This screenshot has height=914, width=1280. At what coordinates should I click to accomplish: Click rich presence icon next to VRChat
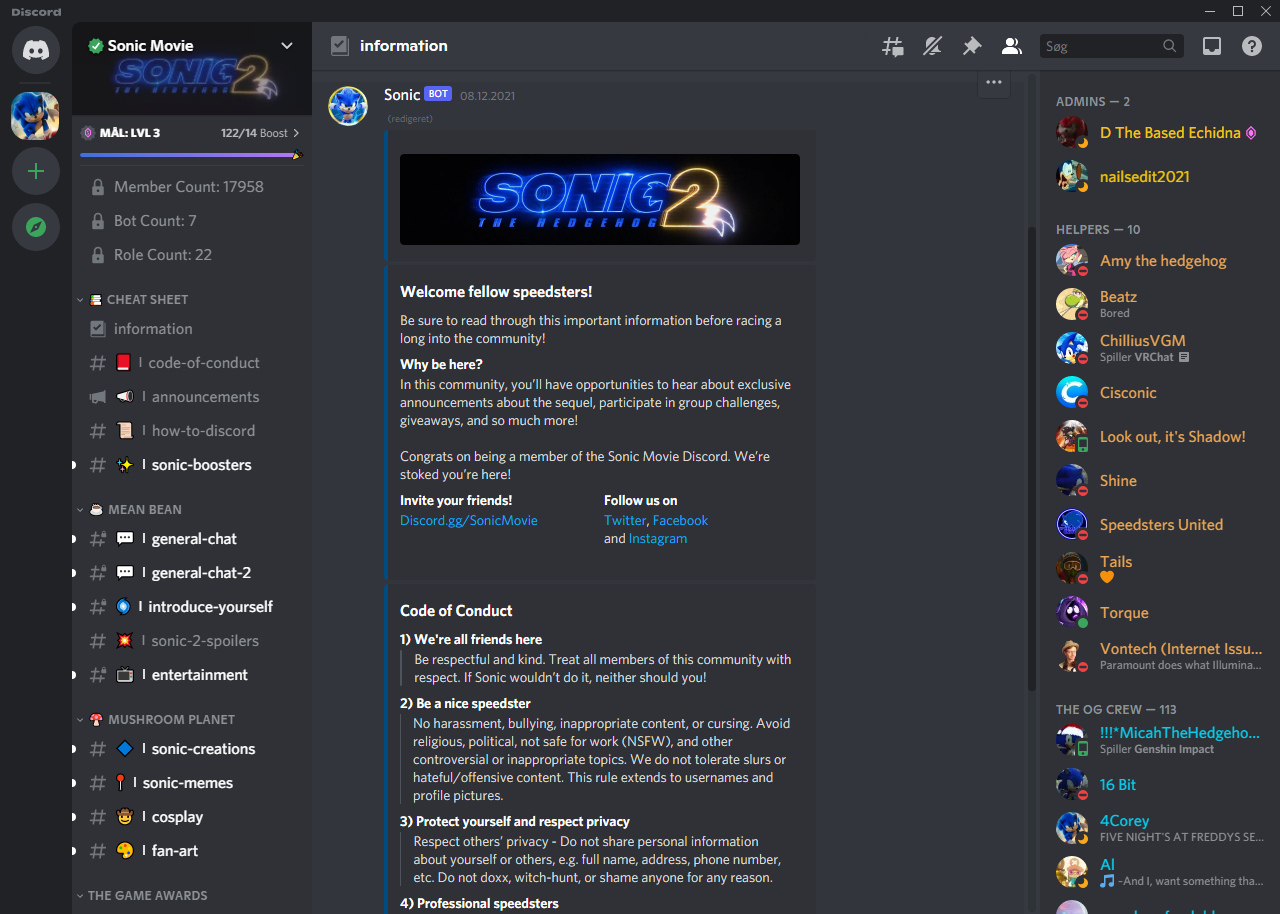[1184, 357]
